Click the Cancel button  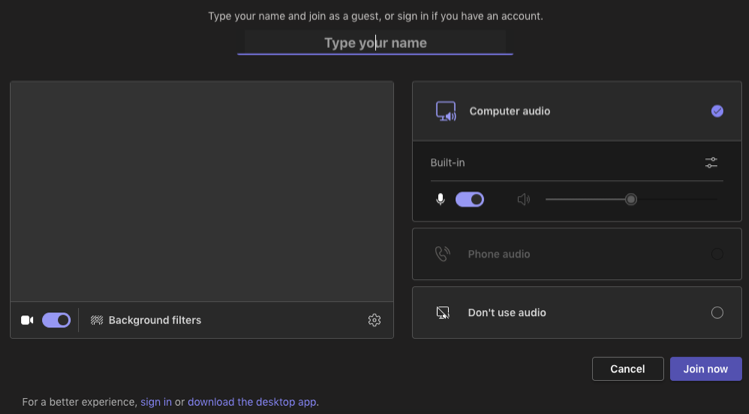(x=628, y=369)
